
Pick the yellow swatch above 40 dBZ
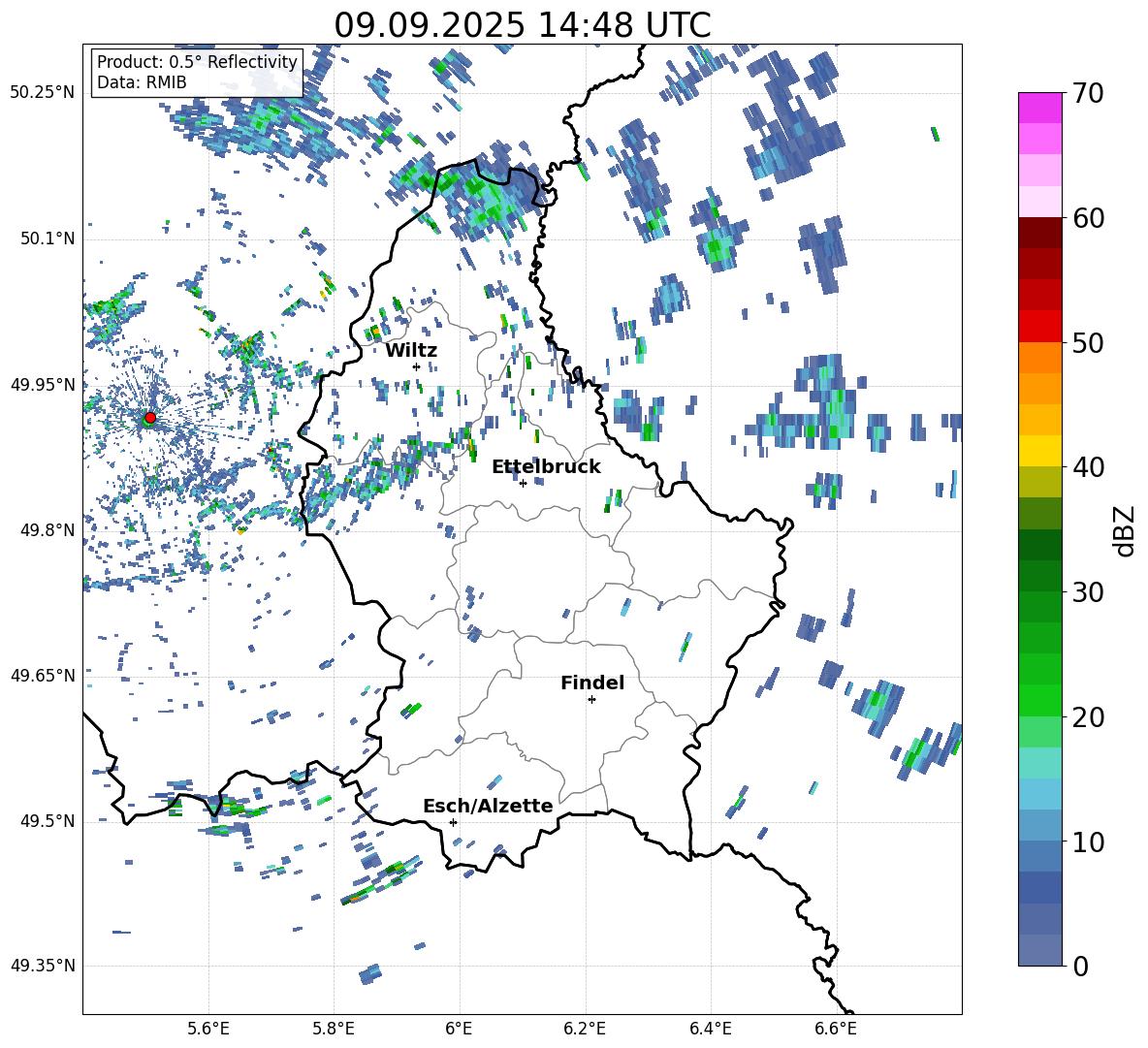tap(1039, 451)
